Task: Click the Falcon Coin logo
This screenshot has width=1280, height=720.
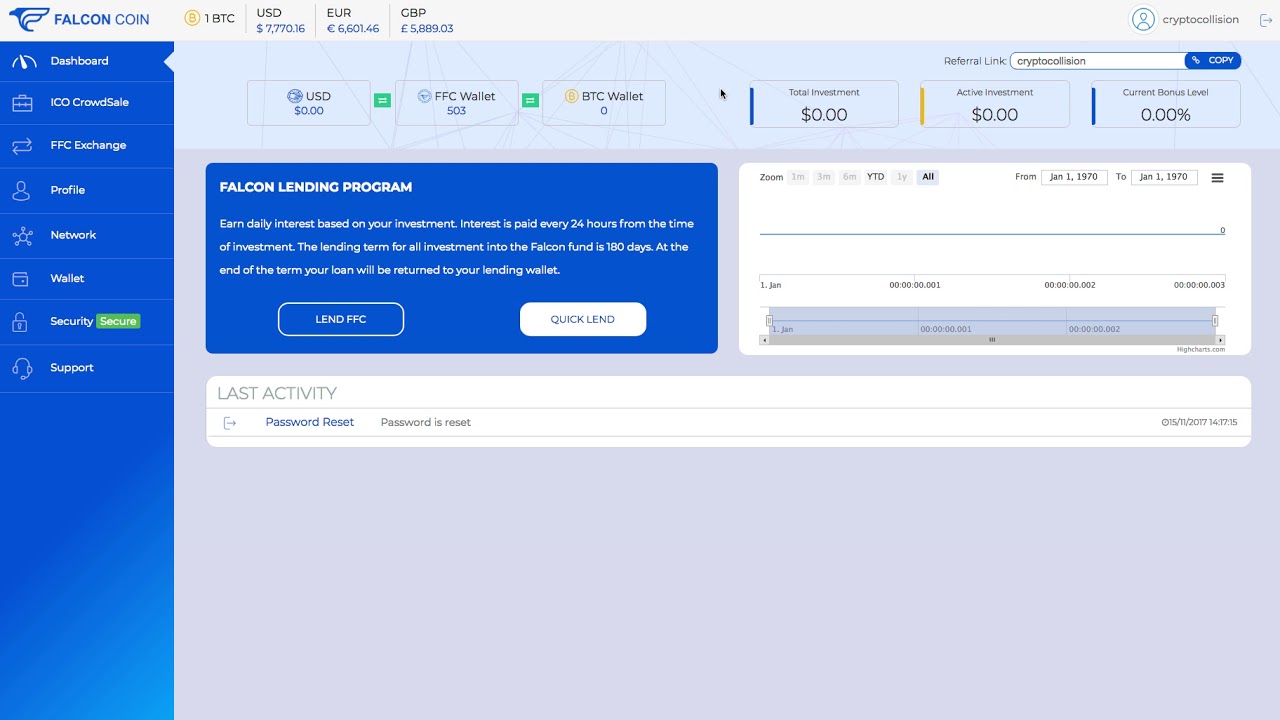Action: coord(79,19)
